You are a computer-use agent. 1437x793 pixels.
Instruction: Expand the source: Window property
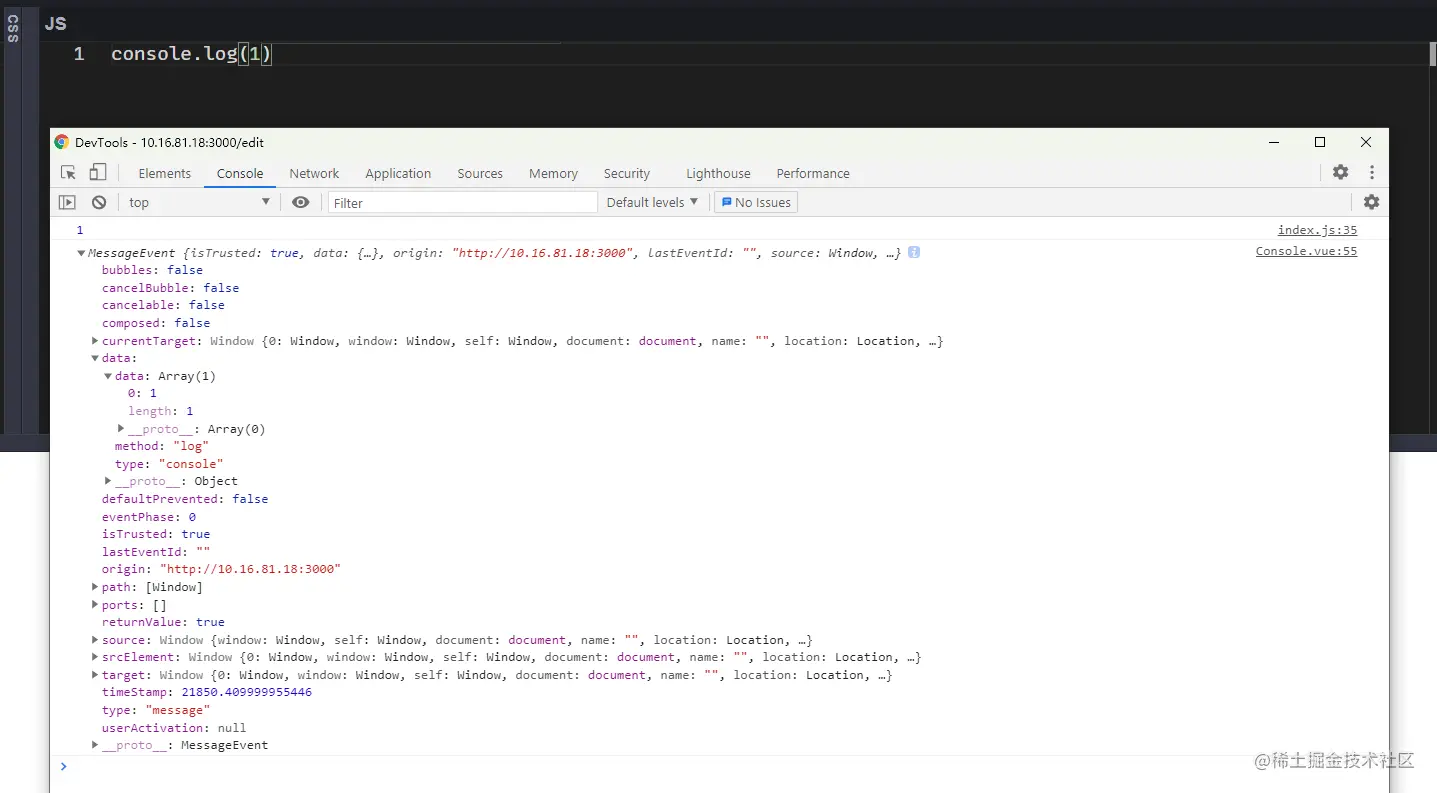95,640
